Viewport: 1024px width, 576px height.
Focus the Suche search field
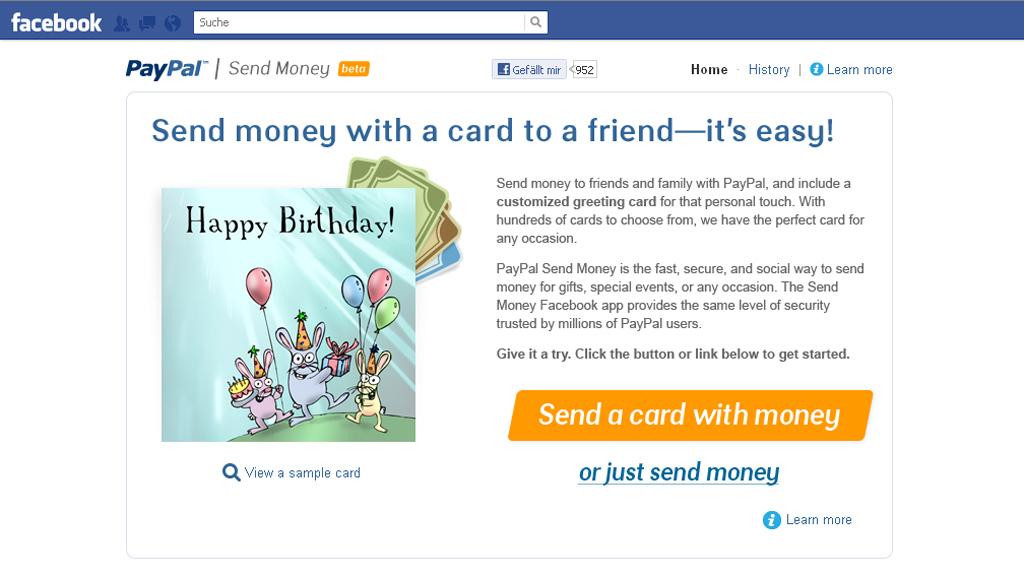click(358, 22)
